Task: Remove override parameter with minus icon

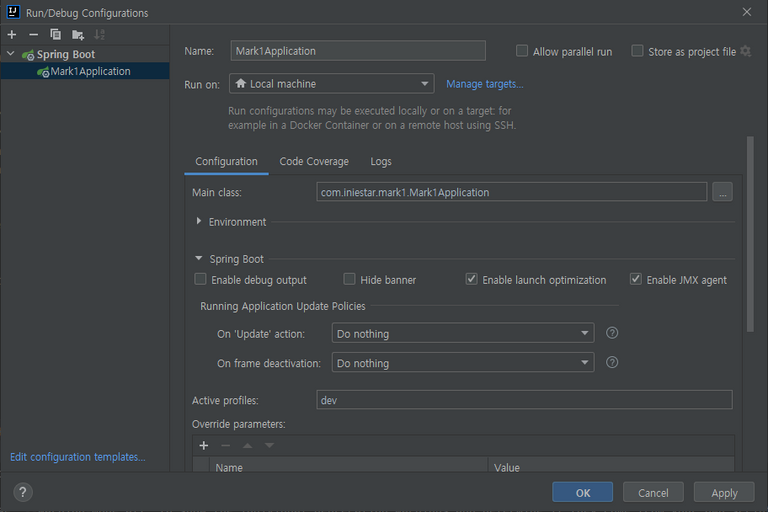Action: [x=225, y=445]
